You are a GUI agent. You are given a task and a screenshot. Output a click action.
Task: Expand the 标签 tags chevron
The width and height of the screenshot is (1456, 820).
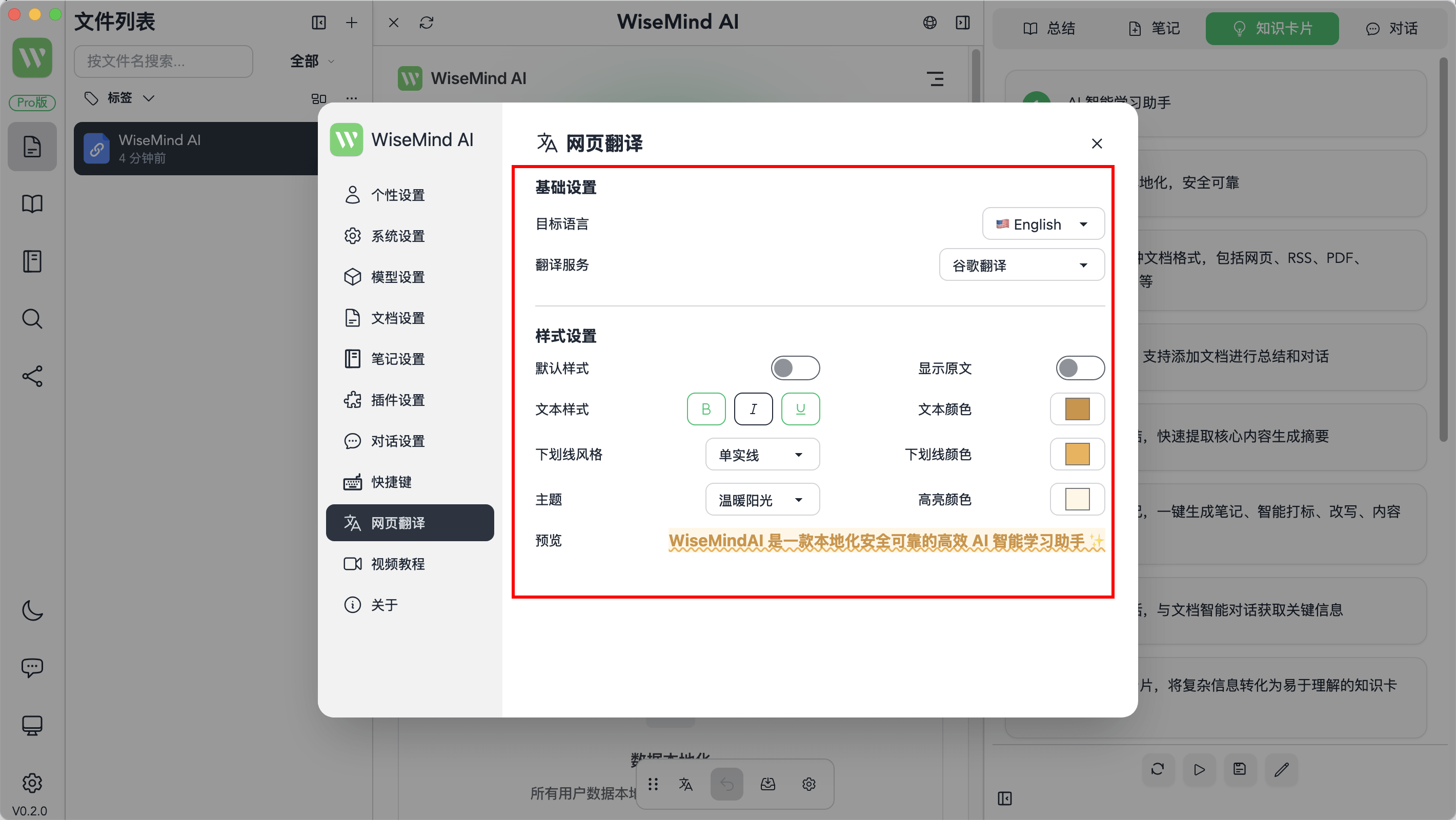tap(149, 98)
